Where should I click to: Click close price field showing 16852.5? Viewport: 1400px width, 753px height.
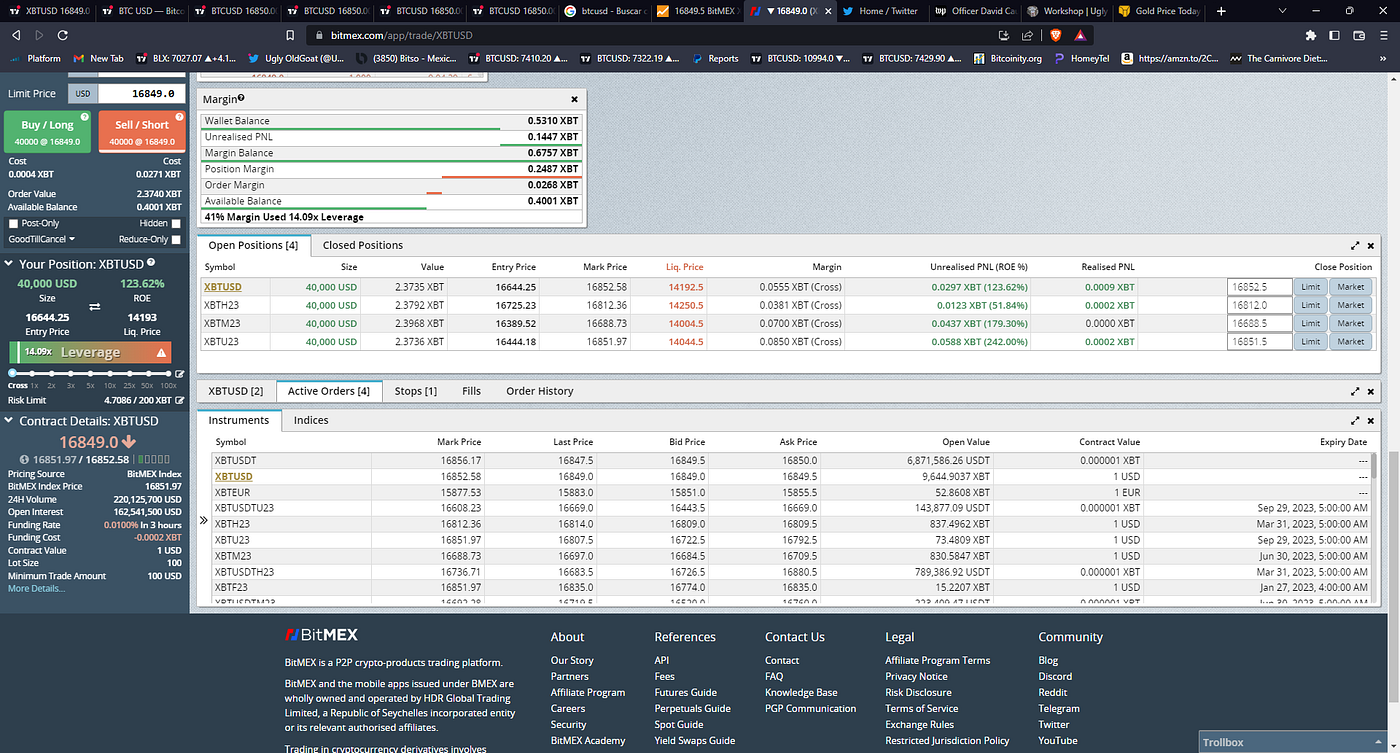tap(1260, 287)
